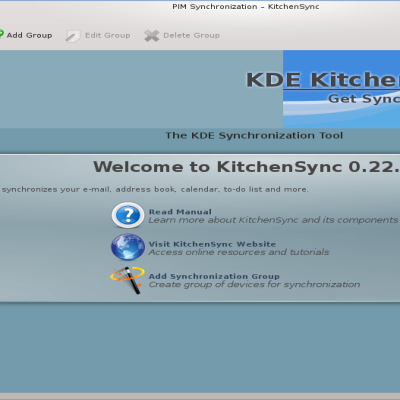Viewport: 400px width, 400px height.
Task: Click 'Learn more about KitchenSync and its components'
Action: coord(273,220)
